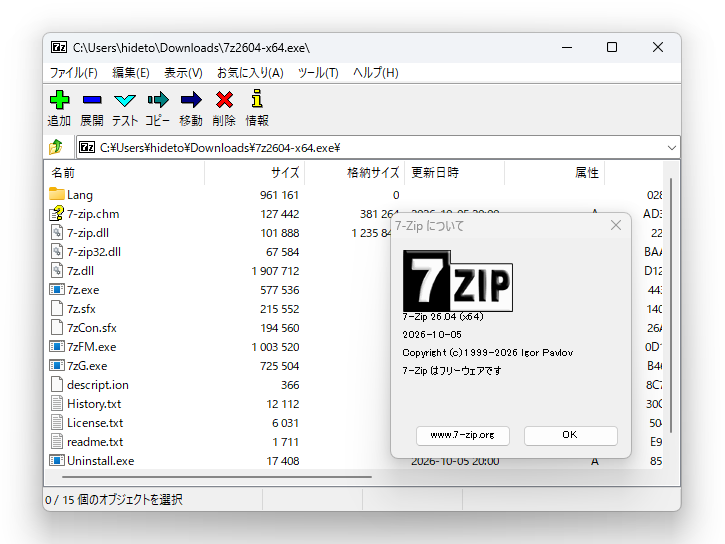Sort by the 格納サイズ column header
The height and width of the screenshot is (544, 725).
pos(355,173)
